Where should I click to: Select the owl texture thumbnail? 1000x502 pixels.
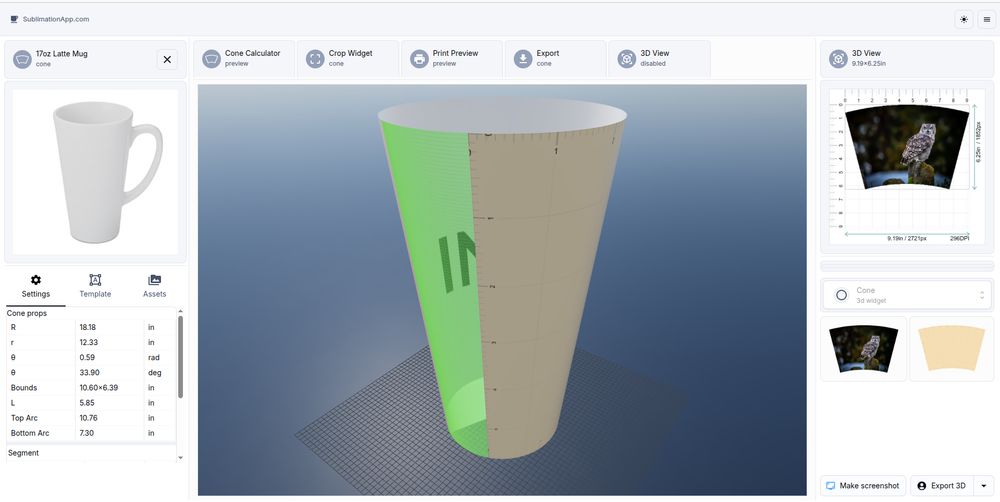click(x=863, y=349)
